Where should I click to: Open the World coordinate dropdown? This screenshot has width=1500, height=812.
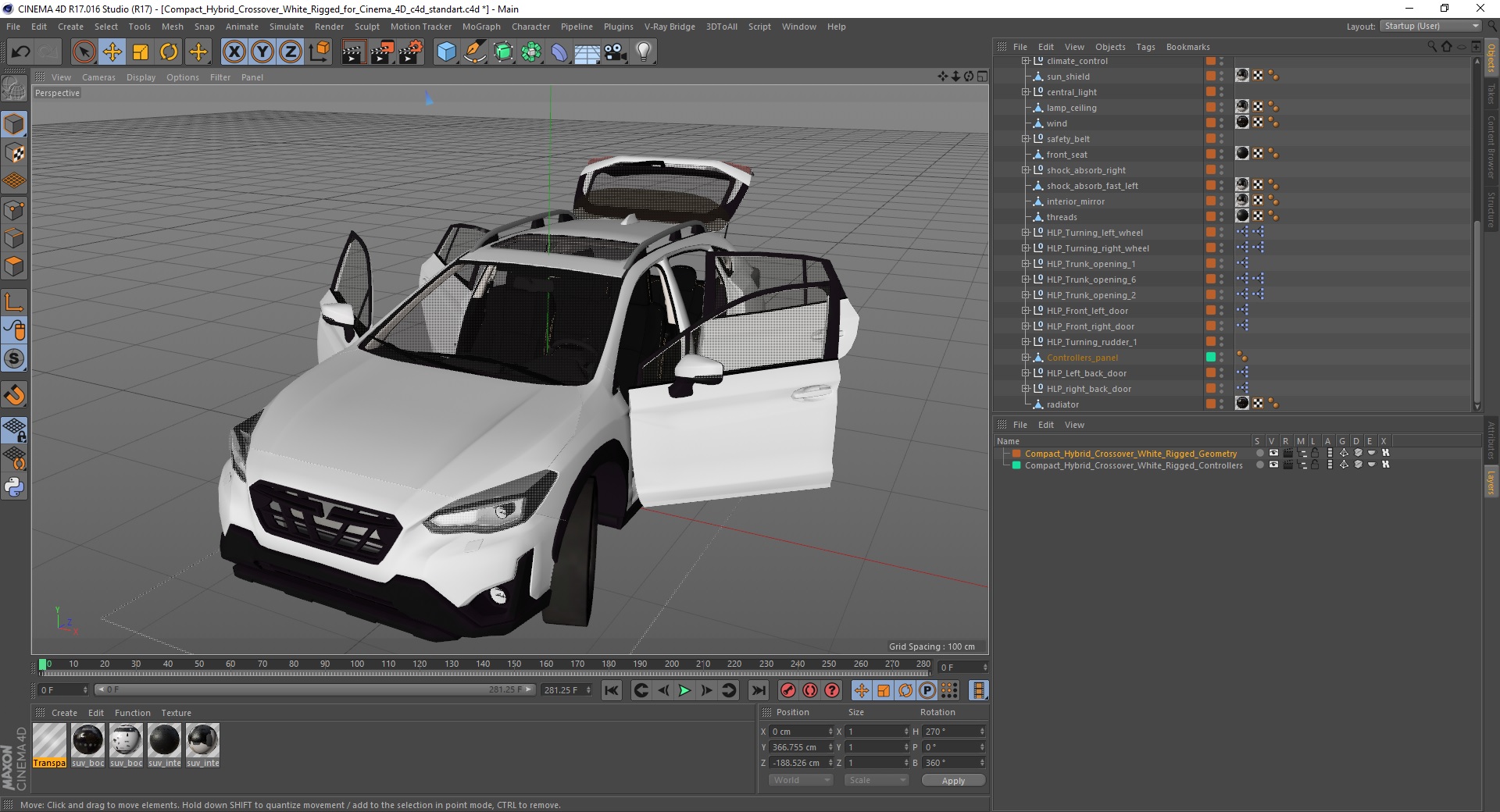tap(801, 780)
